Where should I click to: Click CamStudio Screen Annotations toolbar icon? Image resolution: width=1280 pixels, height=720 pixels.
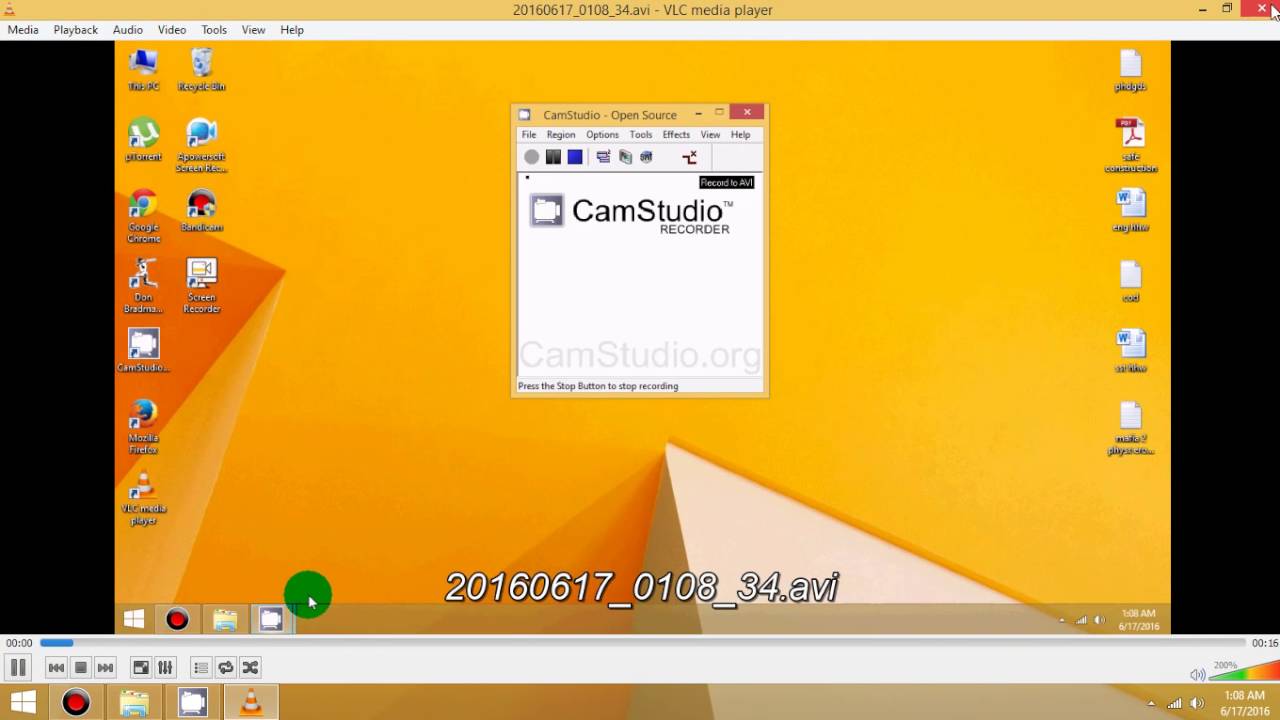(x=625, y=157)
